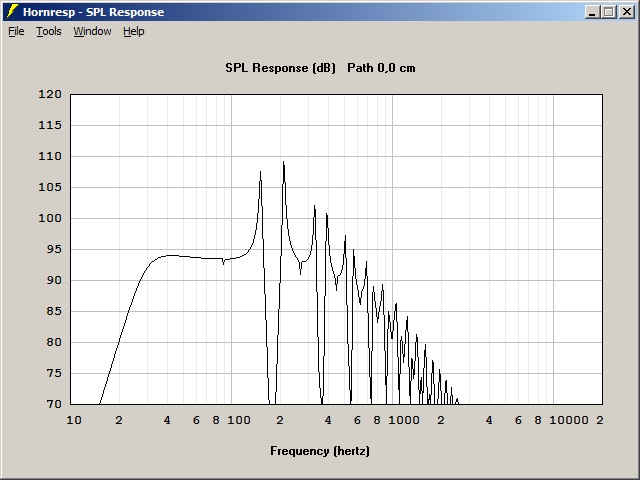Open the File menu
Image resolution: width=640 pixels, height=480 pixels.
pos(16,31)
